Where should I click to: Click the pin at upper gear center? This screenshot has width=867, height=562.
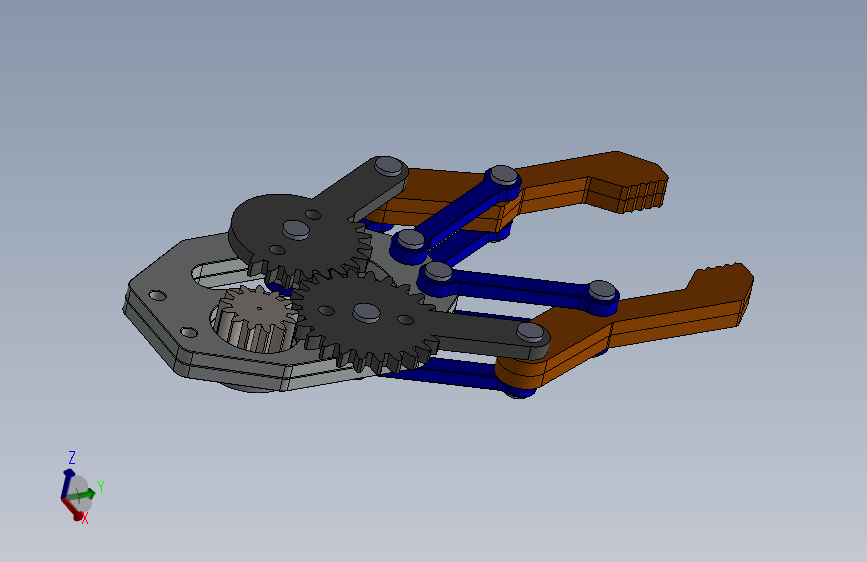coord(296,230)
